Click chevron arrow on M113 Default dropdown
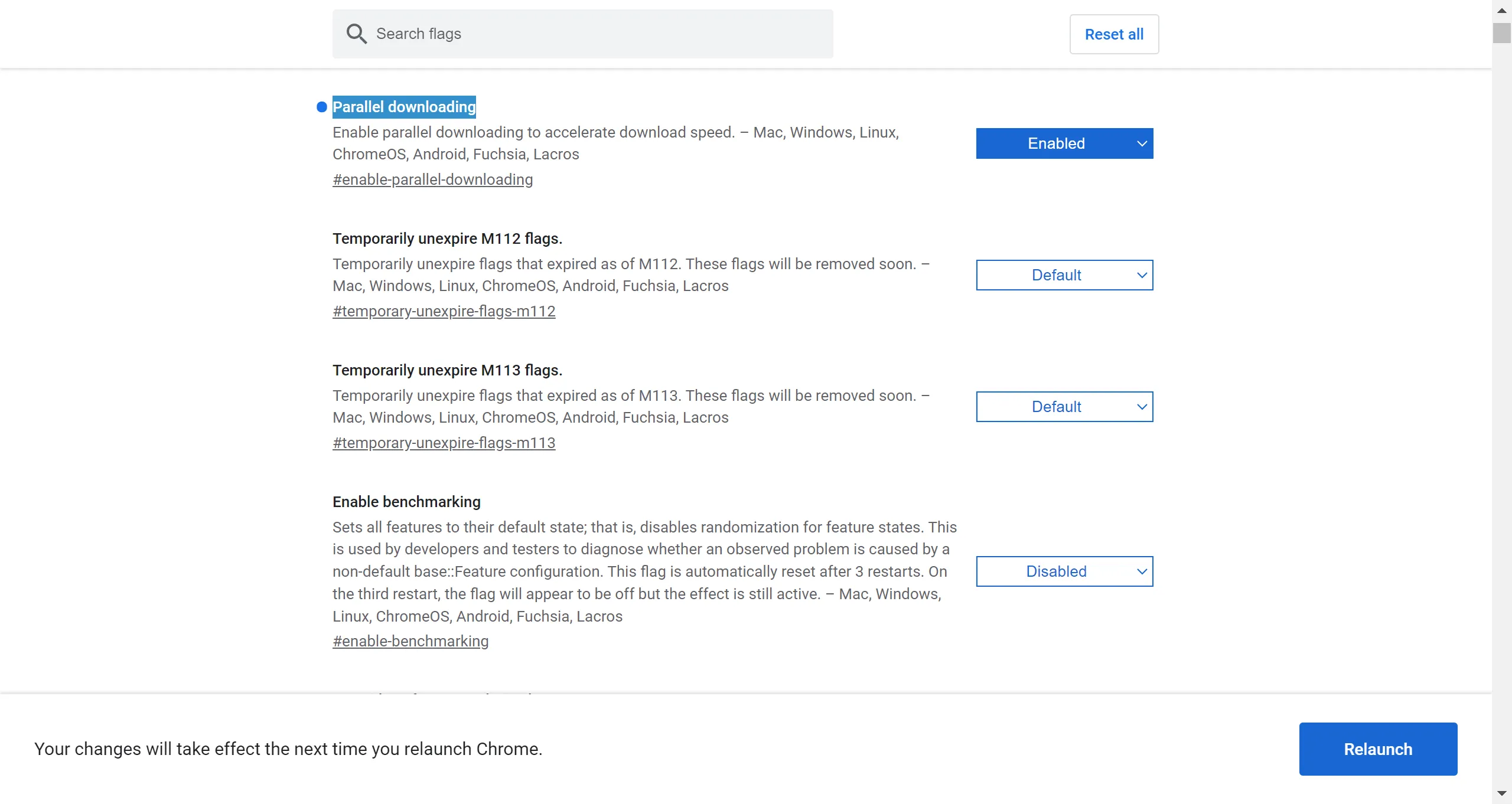The height and width of the screenshot is (804, 1512). click(x=1142, y=407)
